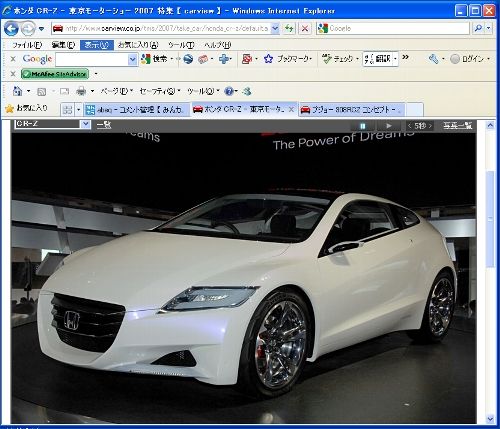The image size is (500, 429).
Task: Click the Home icon on the command bar
Action: click(17, 91)
